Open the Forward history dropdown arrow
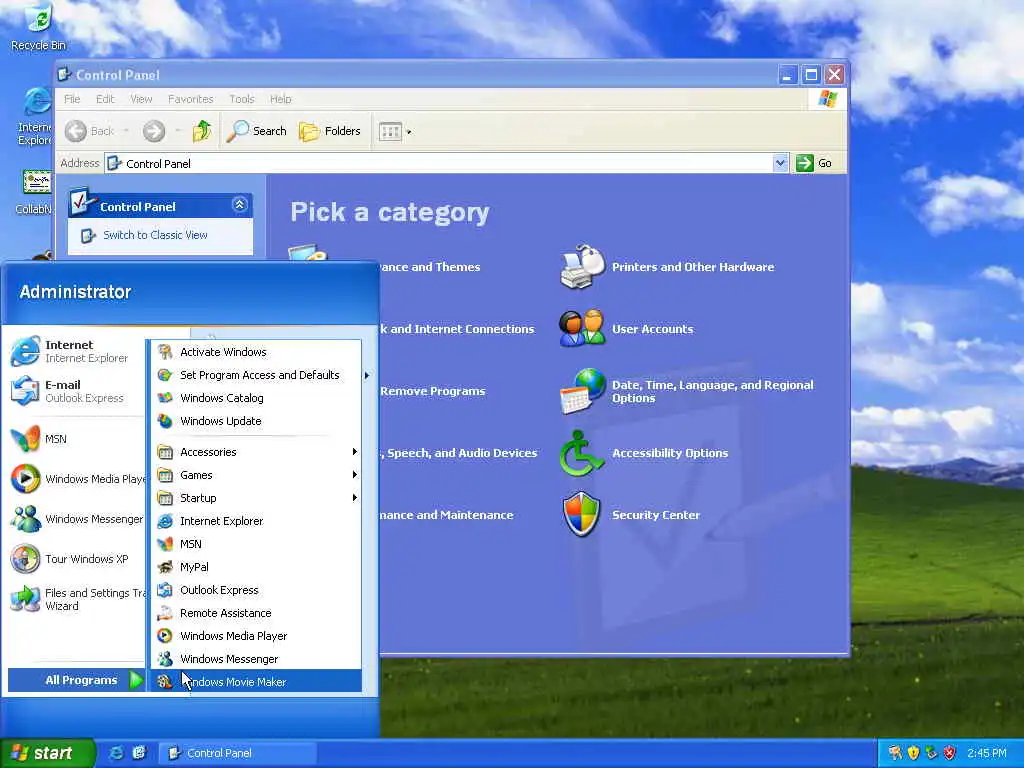 178,131
